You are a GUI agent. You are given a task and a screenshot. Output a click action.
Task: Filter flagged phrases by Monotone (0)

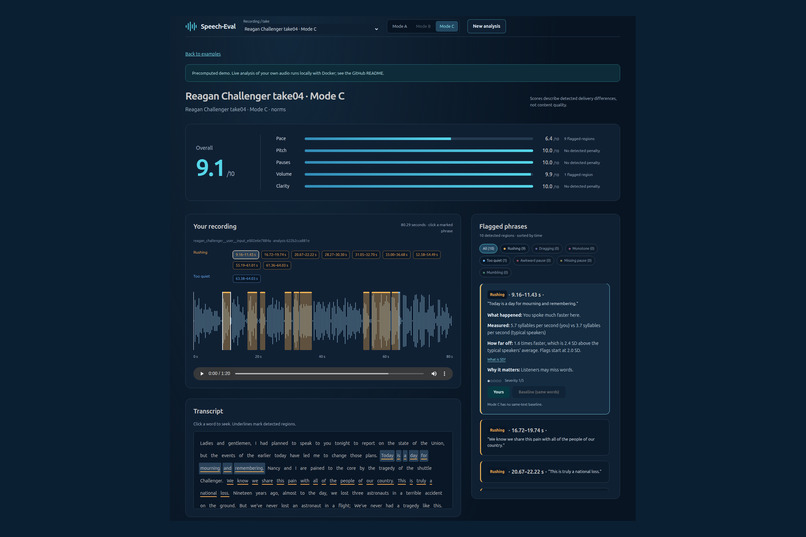[x=581, y=249]
